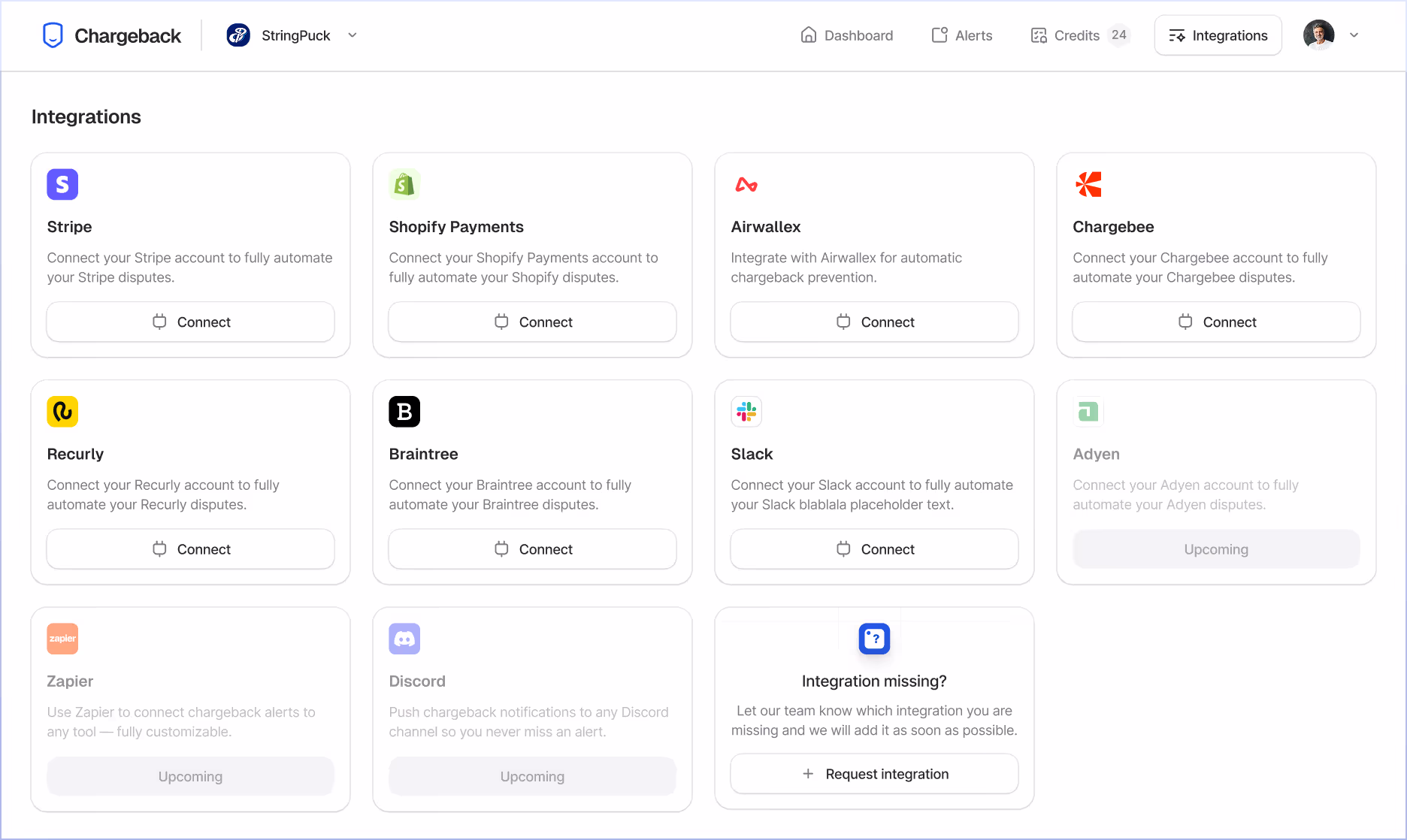Screen dimensions: 1407x840
Task: Click the Slack card title
Action: (752, 454)
